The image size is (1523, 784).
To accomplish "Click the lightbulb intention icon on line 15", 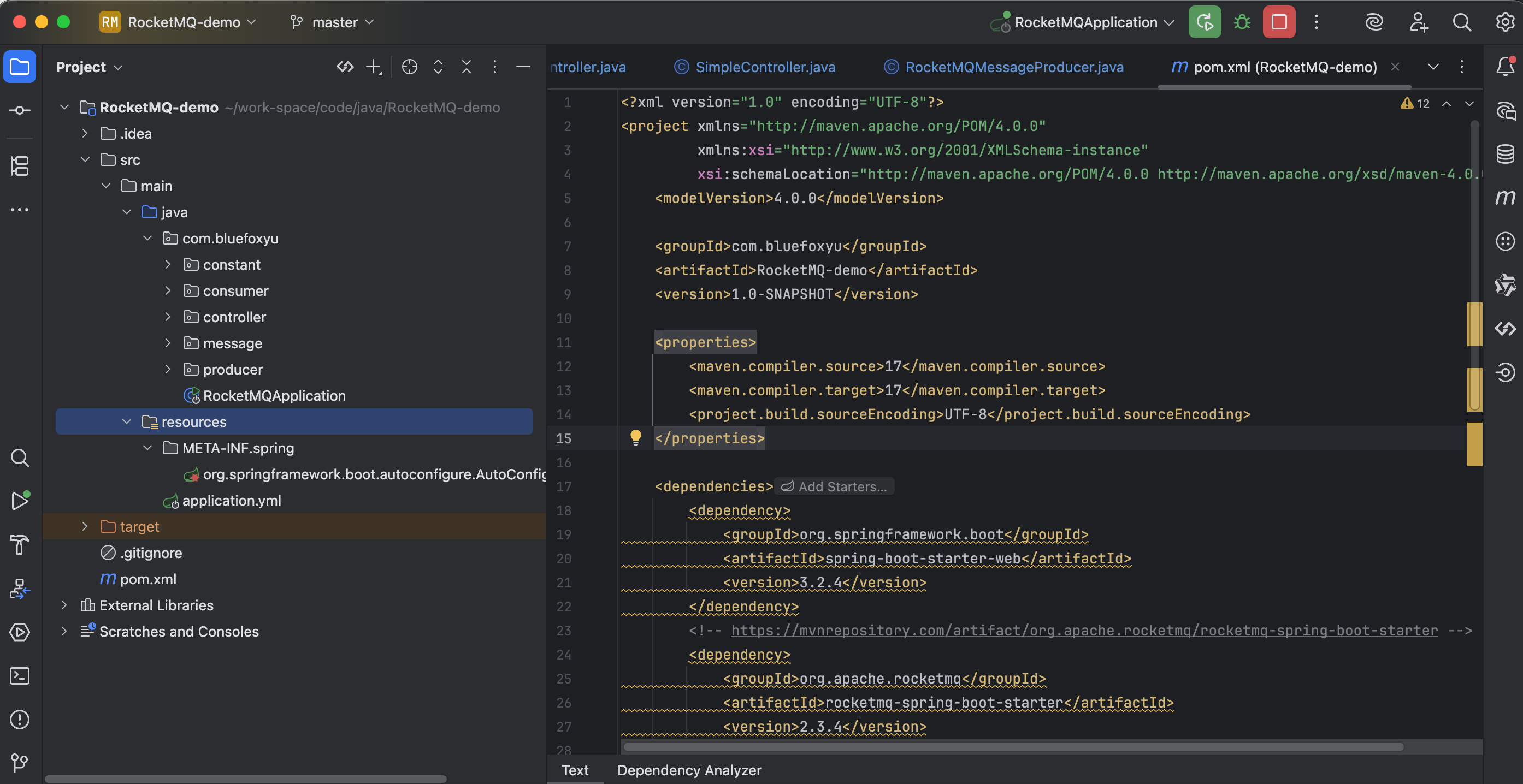I will click(635, 437).
